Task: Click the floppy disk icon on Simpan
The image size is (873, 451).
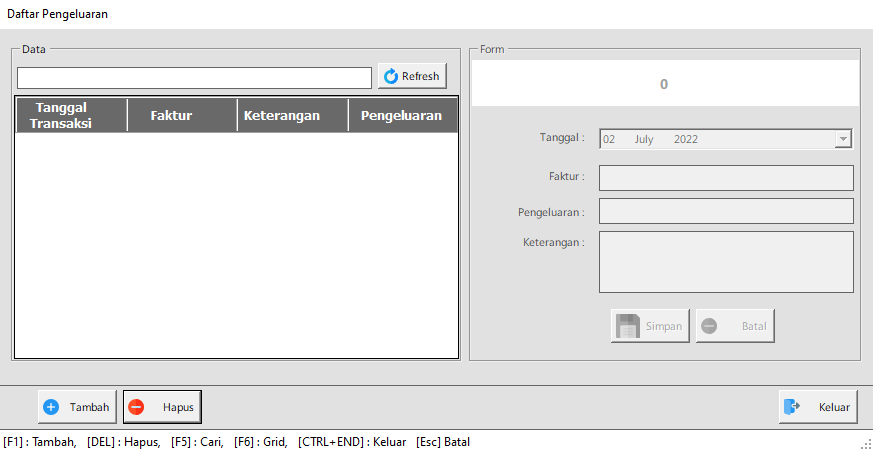Action: [x=628, y=326]
